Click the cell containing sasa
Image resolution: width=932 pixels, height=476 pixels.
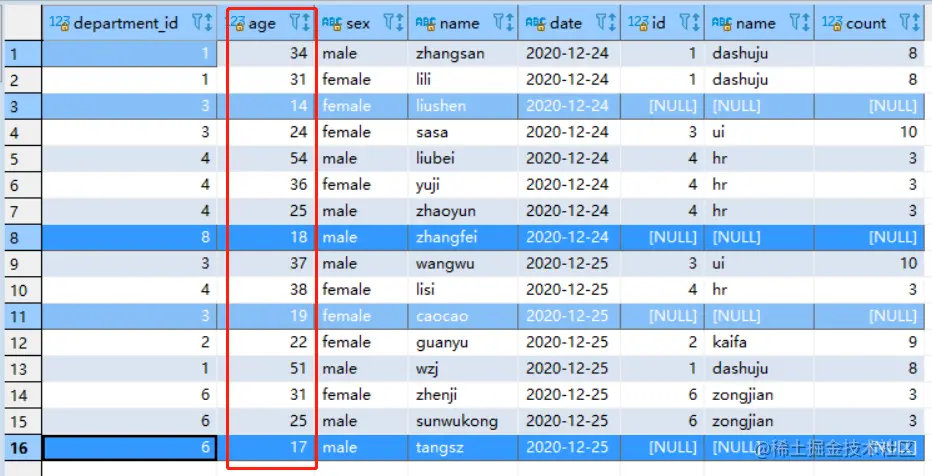[463, 133]
